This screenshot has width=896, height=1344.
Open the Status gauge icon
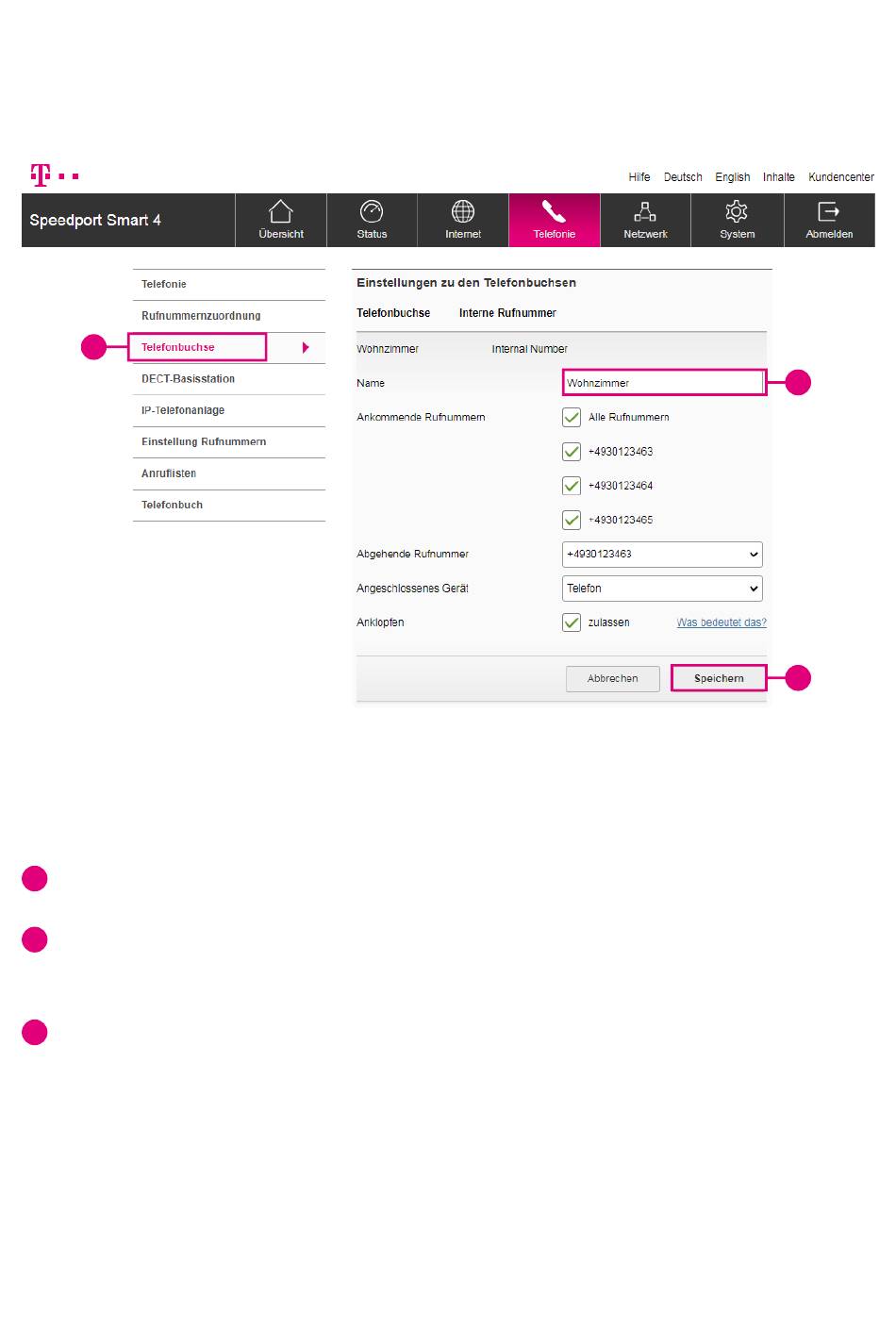[x=372, y=211]
